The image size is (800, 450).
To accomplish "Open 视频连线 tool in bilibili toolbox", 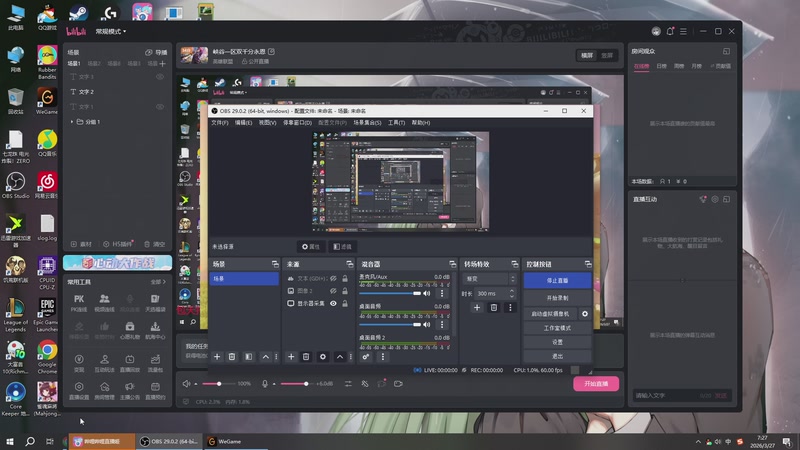I will point(105,302).
